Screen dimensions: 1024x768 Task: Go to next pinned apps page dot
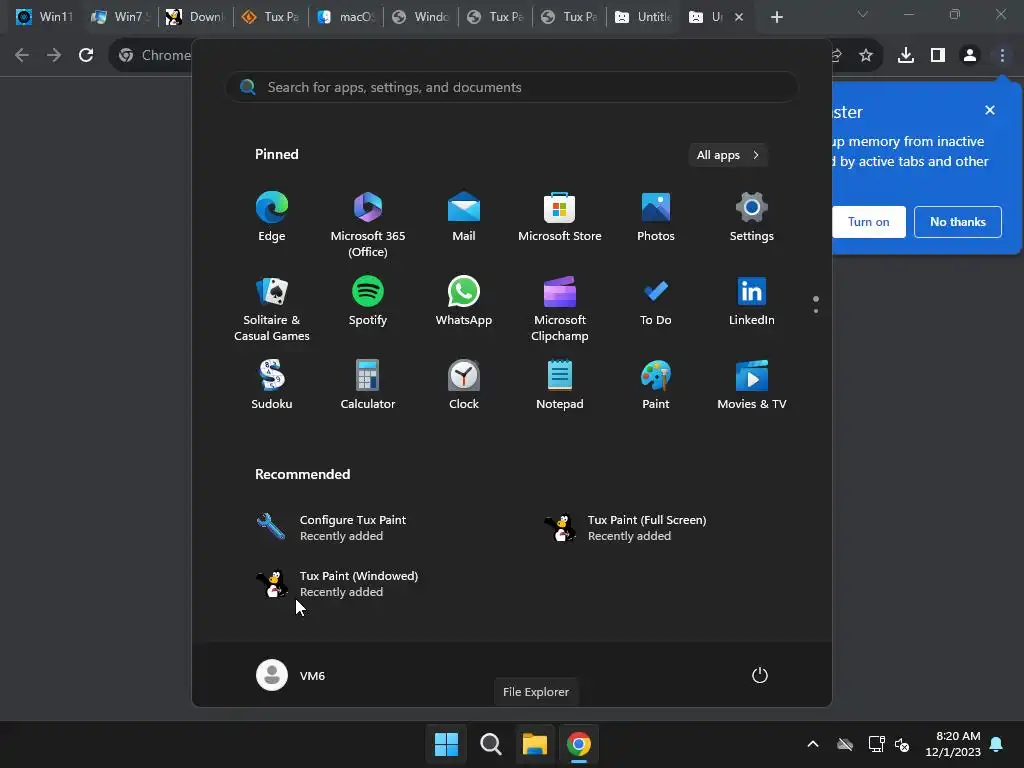(x=816, y=311)
